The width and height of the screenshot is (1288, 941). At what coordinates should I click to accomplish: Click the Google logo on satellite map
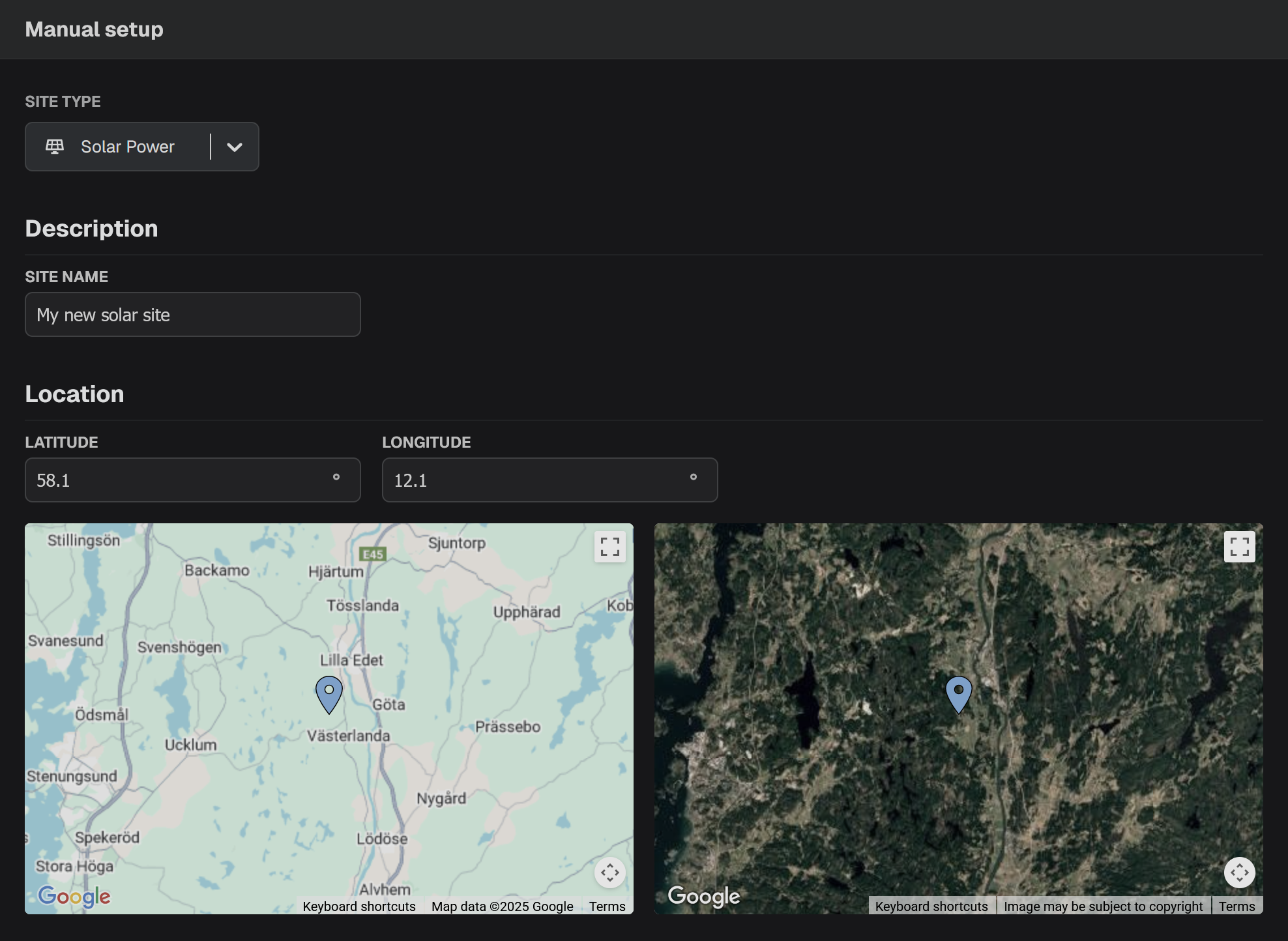click(x=704, y=897)
